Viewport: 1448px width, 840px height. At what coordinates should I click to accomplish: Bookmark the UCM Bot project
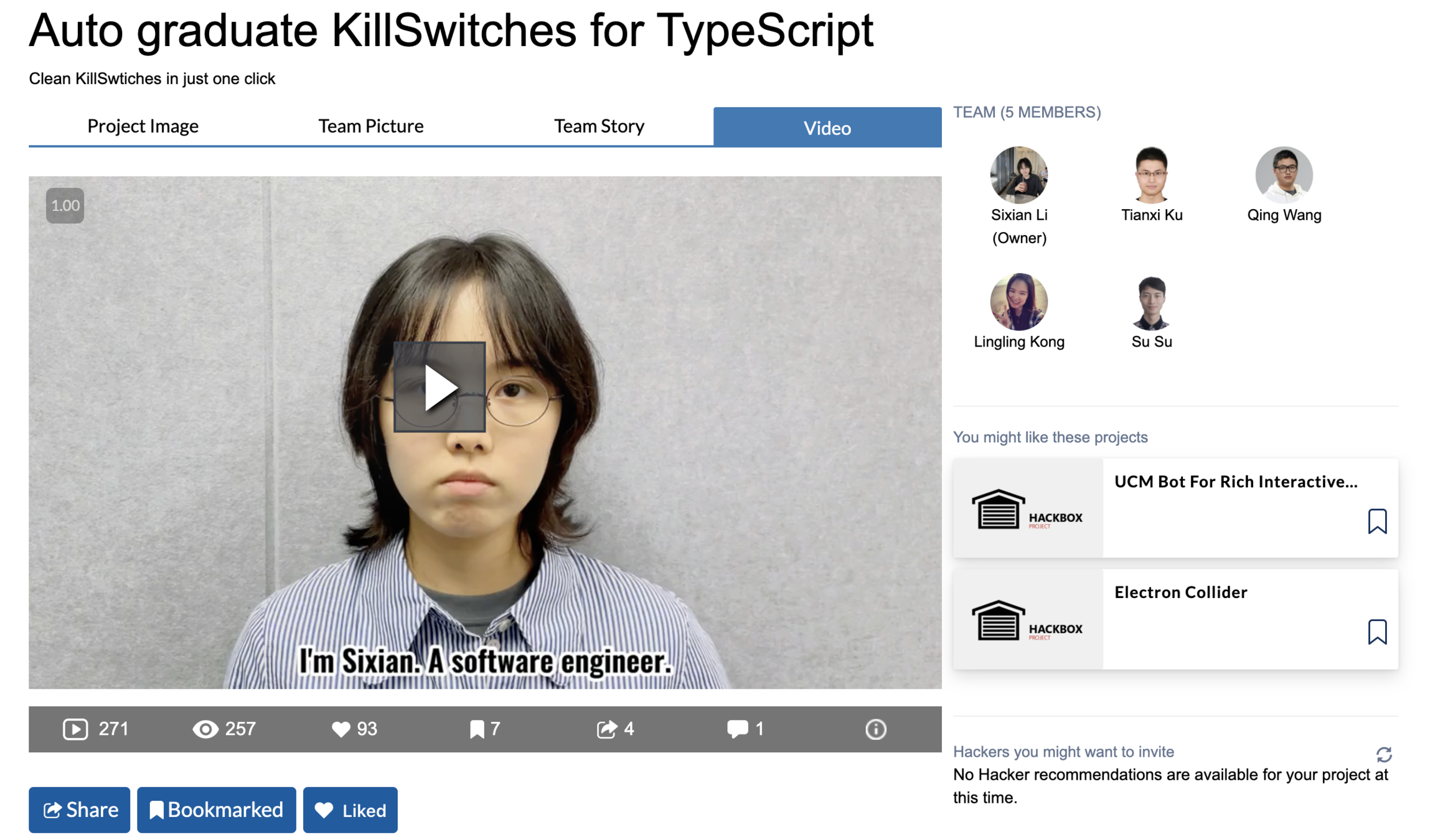[x=1377, y=521]
